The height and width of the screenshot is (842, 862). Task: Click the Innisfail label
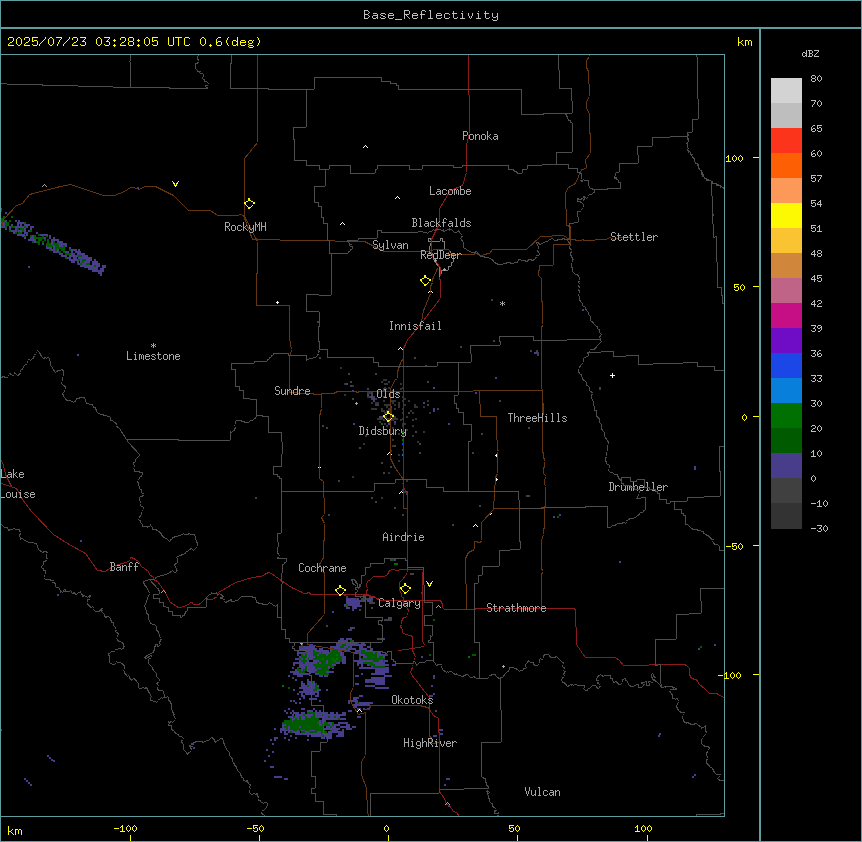pyautogui.click(x=415, y=326)
